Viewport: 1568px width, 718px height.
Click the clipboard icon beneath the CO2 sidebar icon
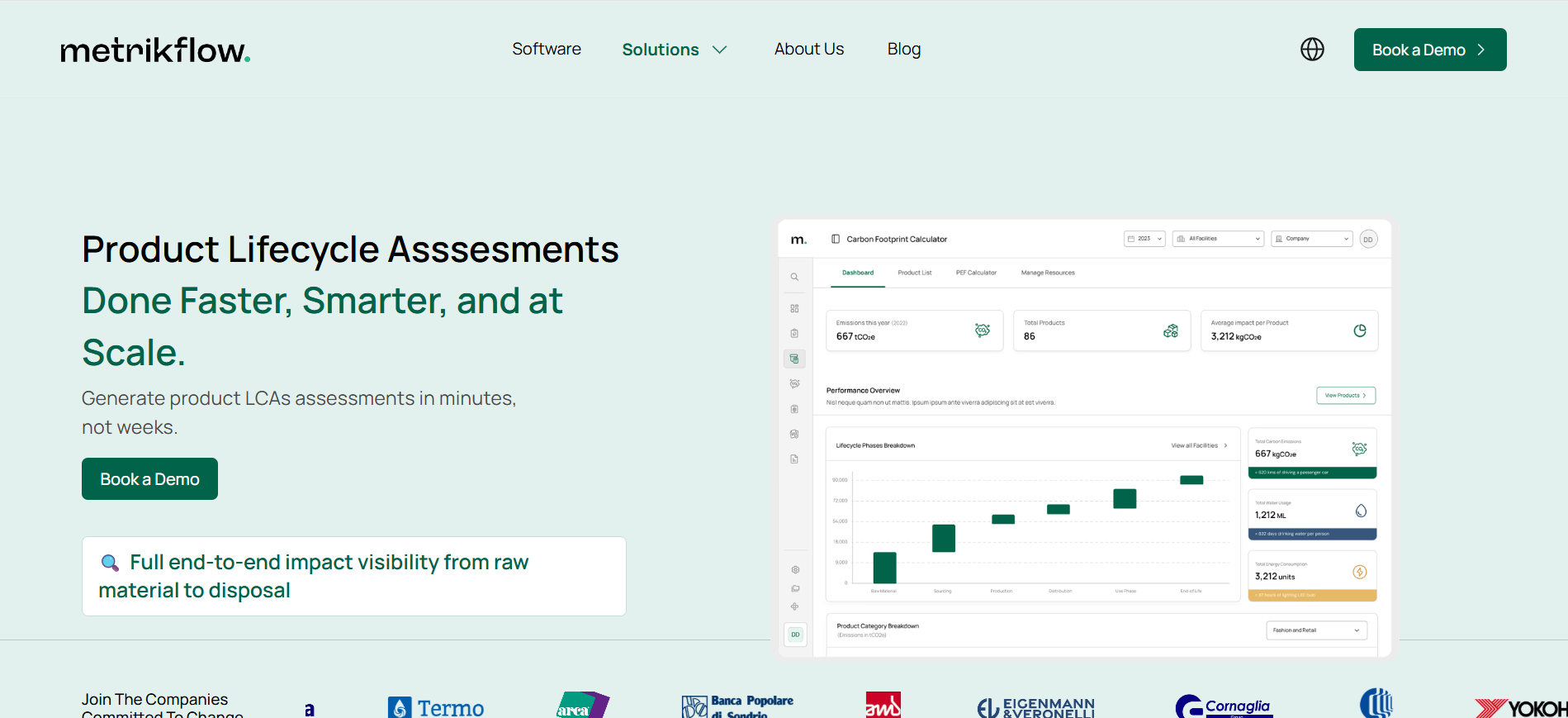(794, 409)
